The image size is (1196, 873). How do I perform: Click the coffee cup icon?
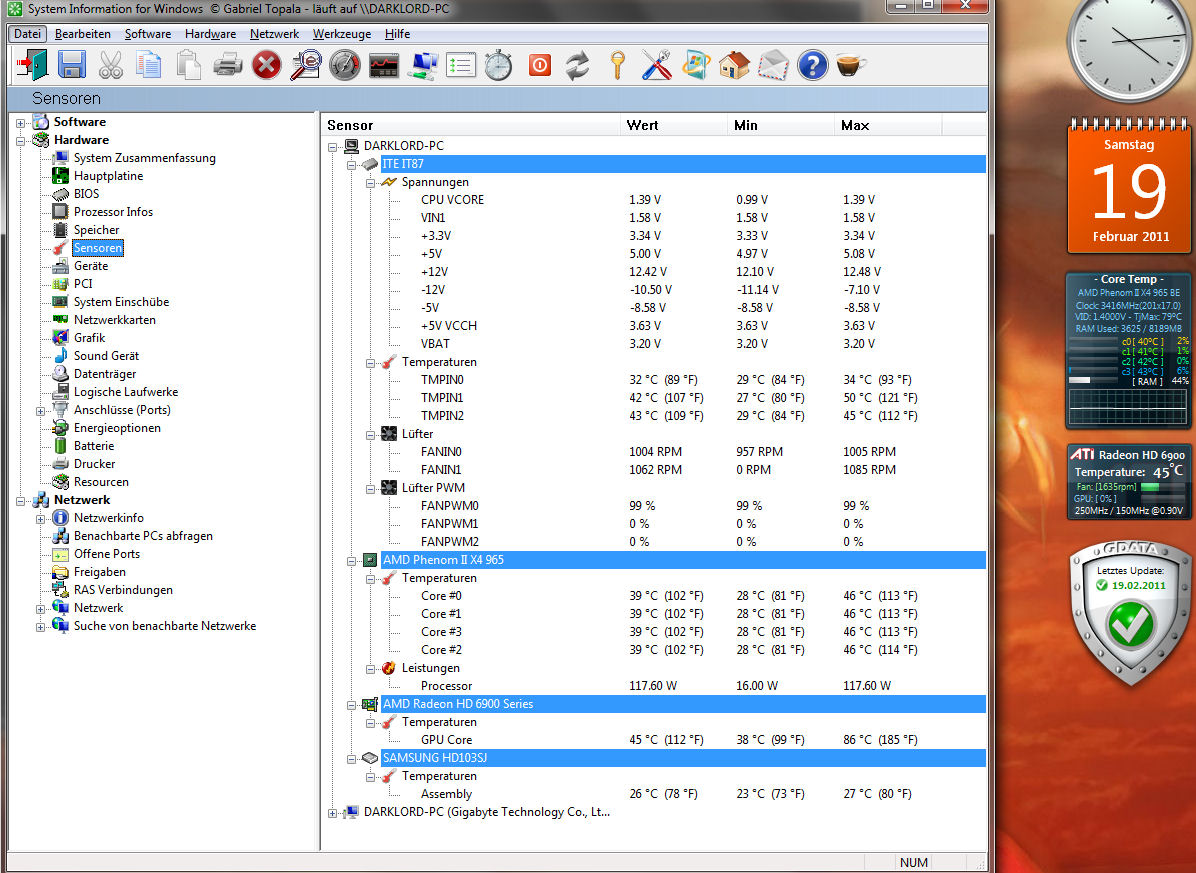click(850, 65)
